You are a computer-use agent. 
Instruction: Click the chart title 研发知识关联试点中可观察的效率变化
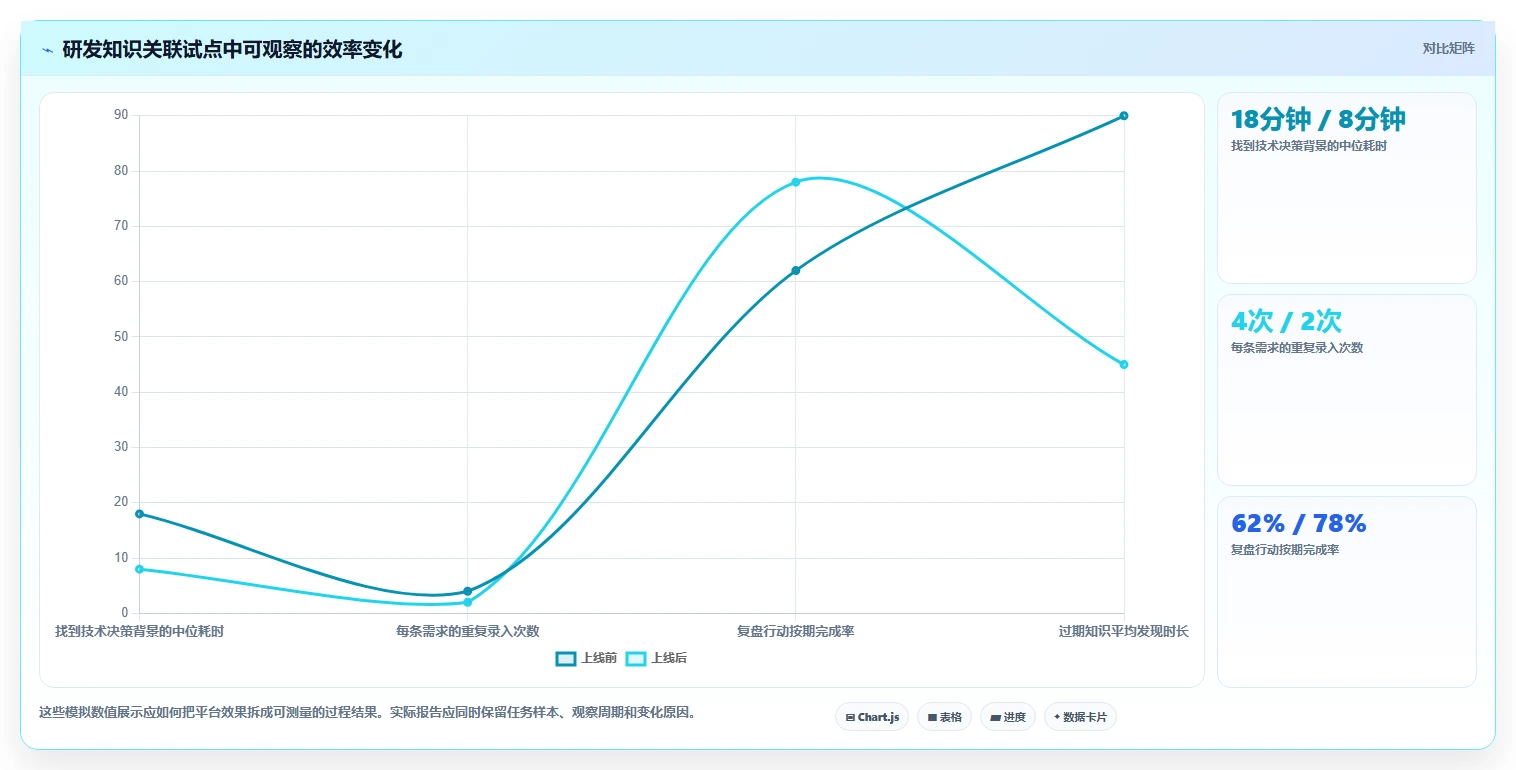pos(232,50)
